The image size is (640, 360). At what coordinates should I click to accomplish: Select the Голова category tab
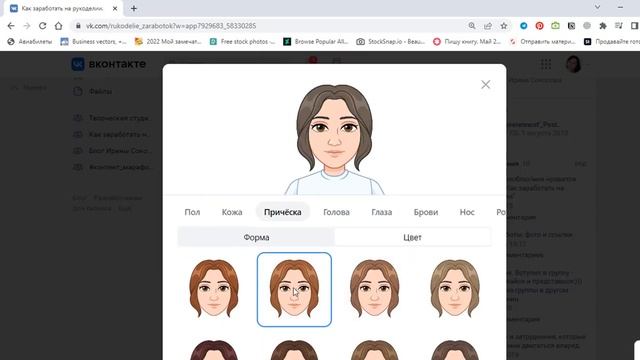pos(336,212)
